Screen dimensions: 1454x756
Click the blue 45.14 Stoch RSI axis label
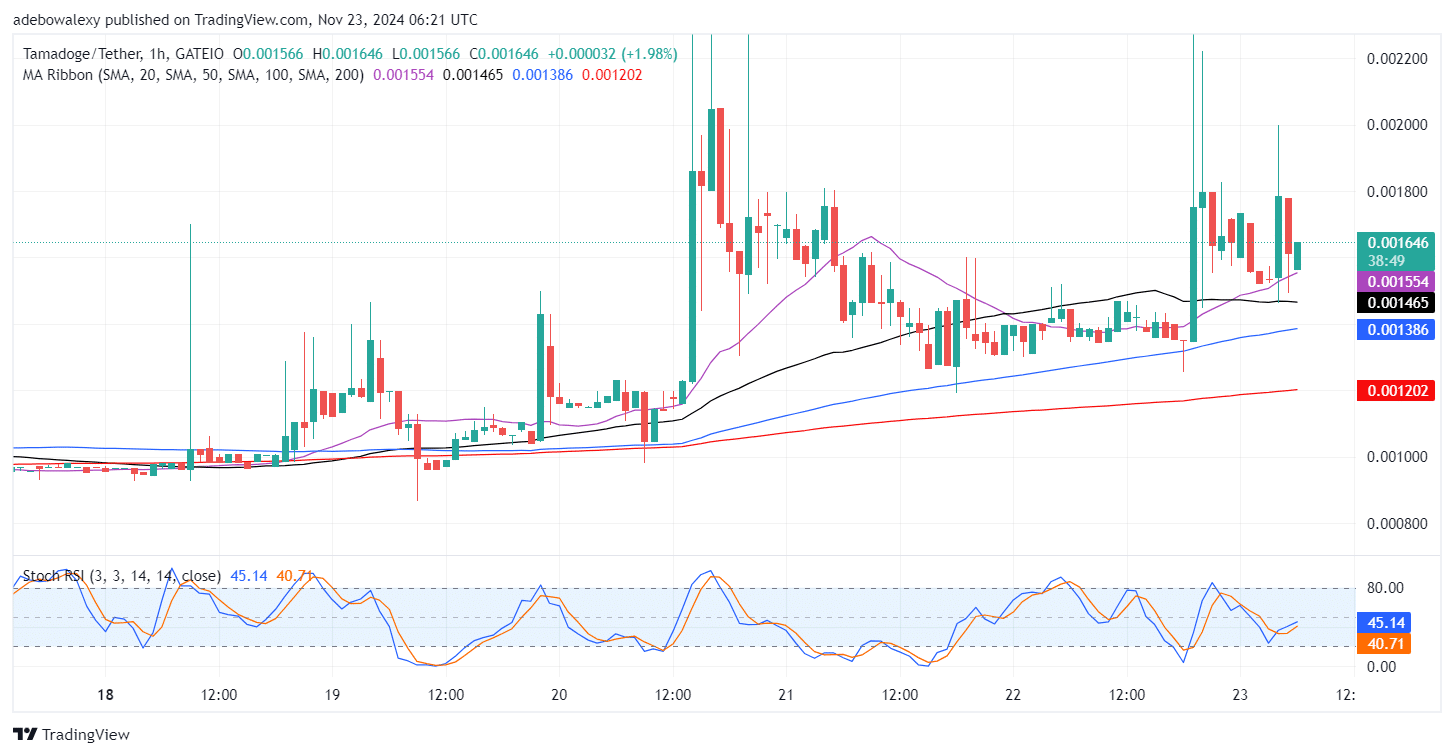(1384, 622)
